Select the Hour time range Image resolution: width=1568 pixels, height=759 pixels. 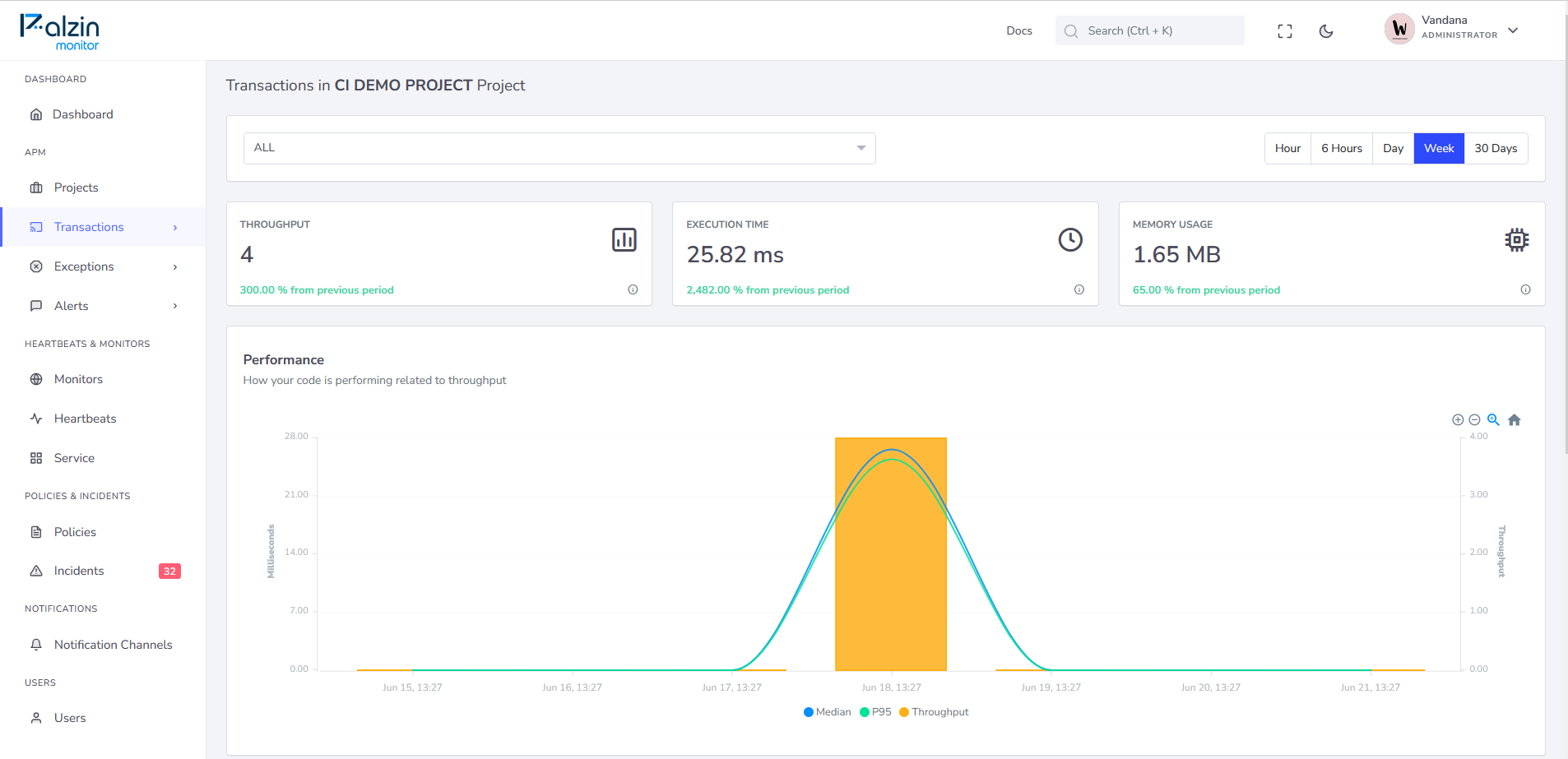(x=1287, y=149)
